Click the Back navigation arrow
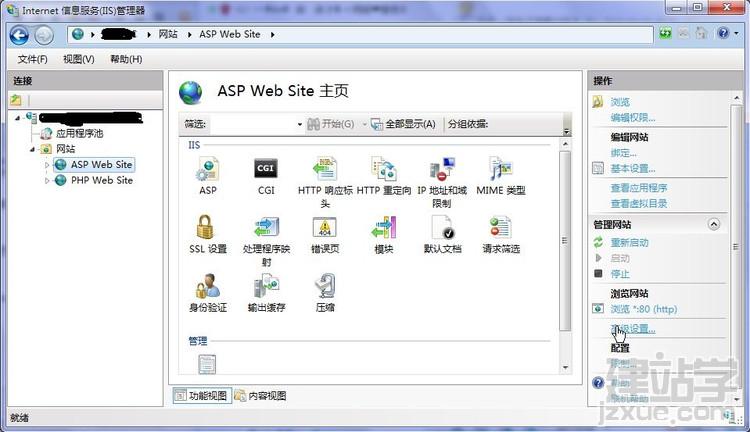This screenshot has width=750, height=432. coord(19,35)
